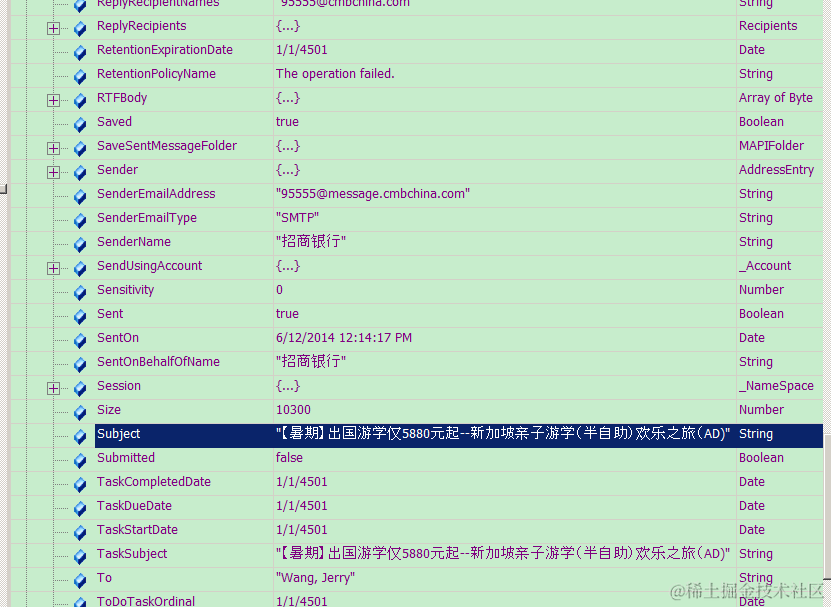The image size is (831, 607).
Task: Click the _Account type cell
Action: tap(765, 266)
